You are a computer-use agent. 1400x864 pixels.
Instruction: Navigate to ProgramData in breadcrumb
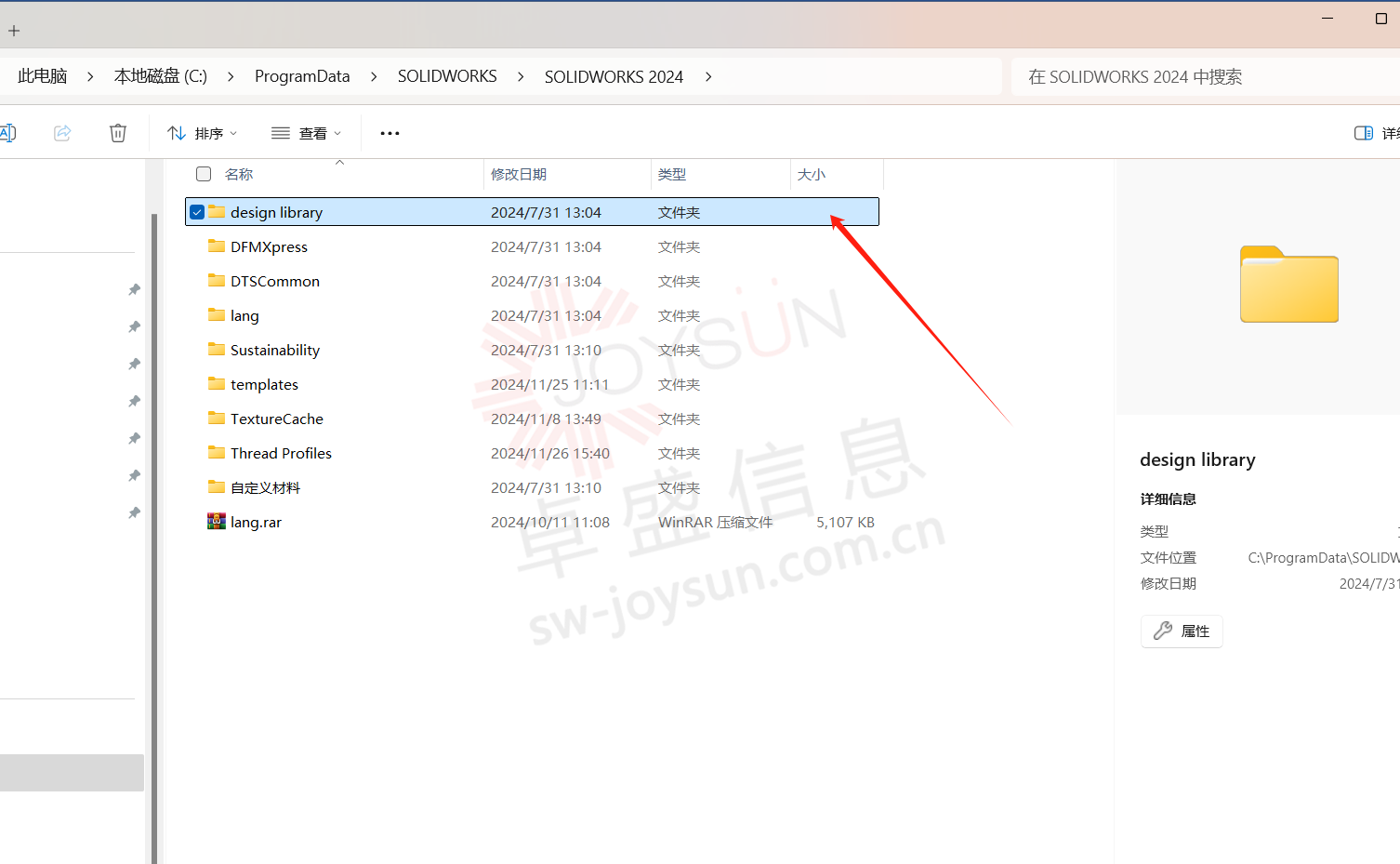point(302,76)
